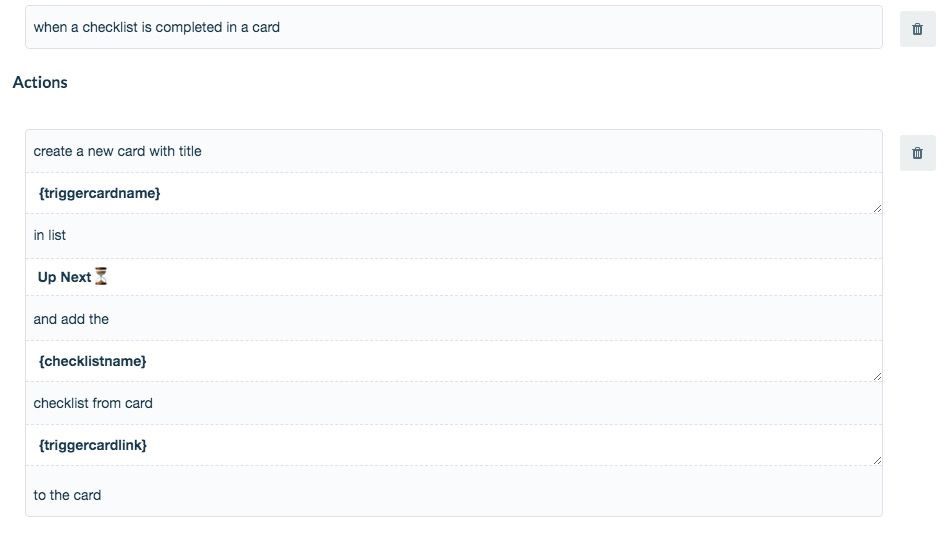Image resolution: width=943 pixels, height=544 pixels.
Task: Grab resize handle of {triggercardlink} field
Action: (877, 460)
